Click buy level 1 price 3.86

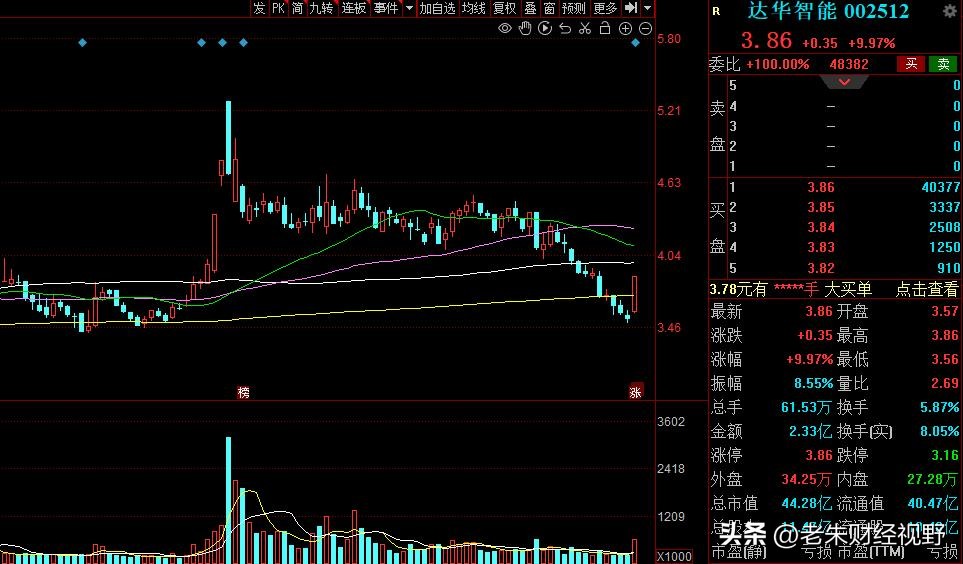tap(821, 187)
